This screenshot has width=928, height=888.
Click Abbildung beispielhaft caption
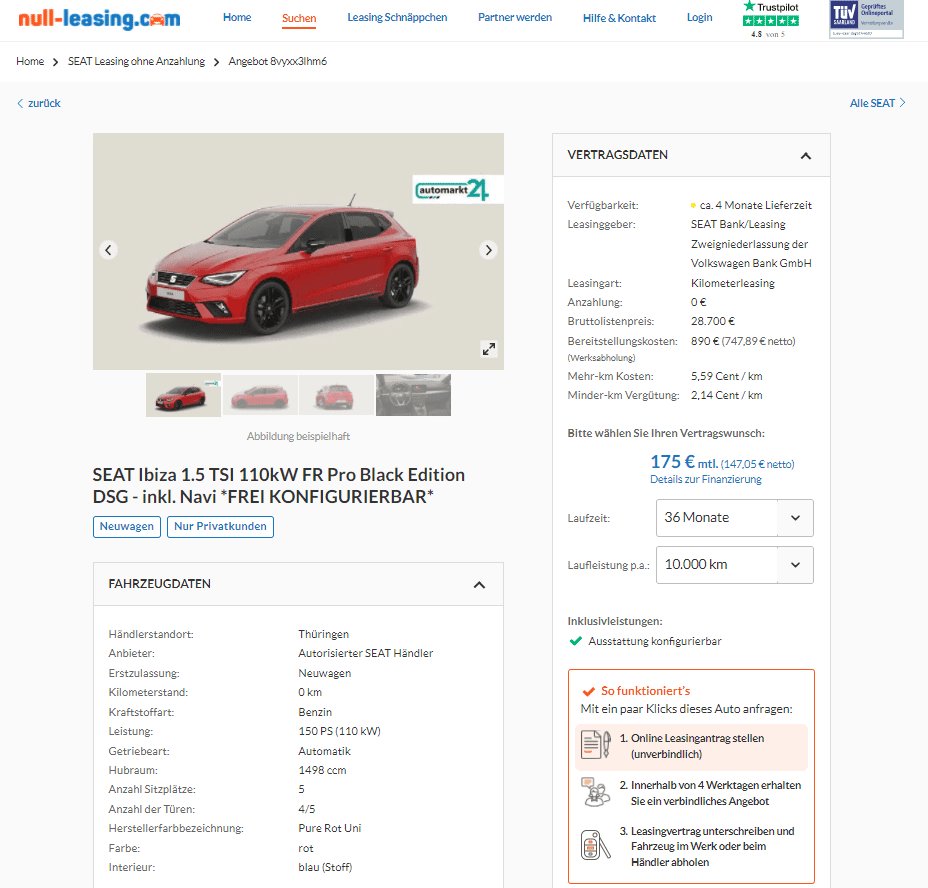coord(298,436)
